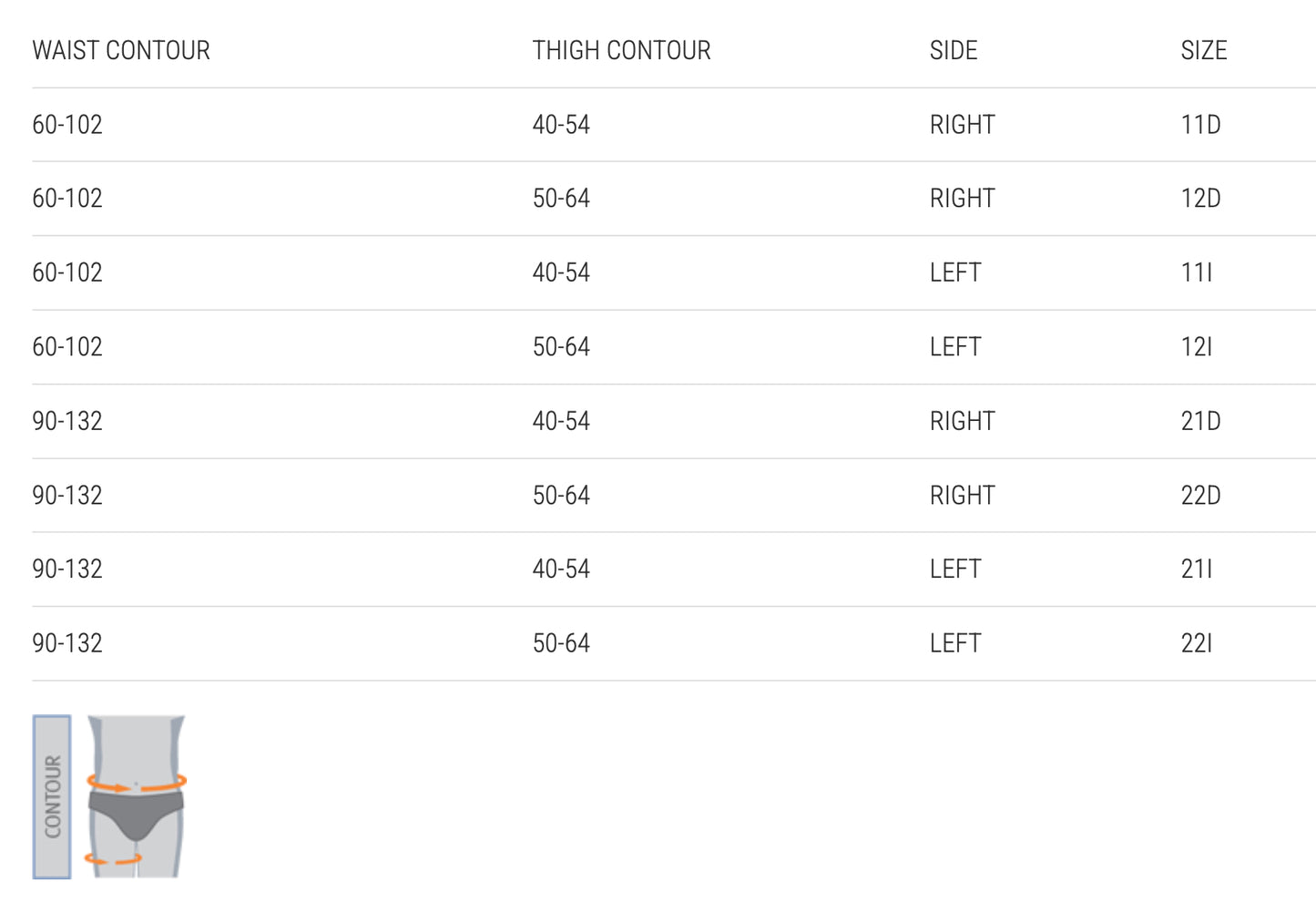Select the size 21I cell
This screenshot has width=1316, height=923.
pos(1196,569)
